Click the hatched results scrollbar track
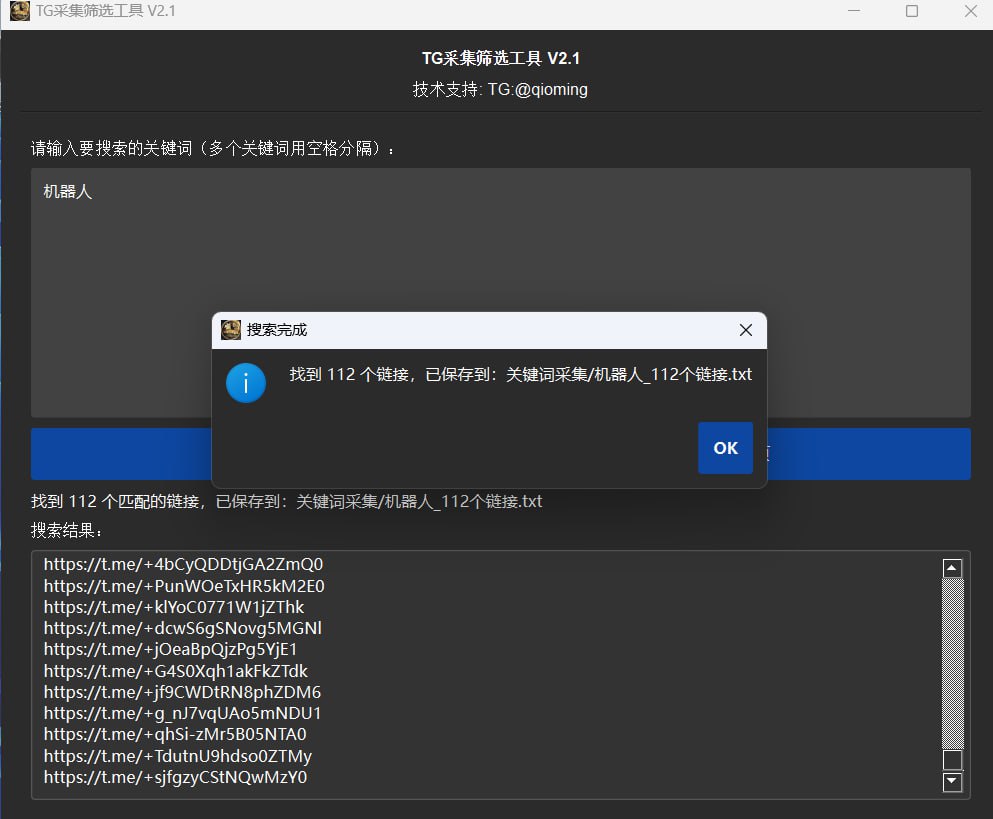 [952, 660]
